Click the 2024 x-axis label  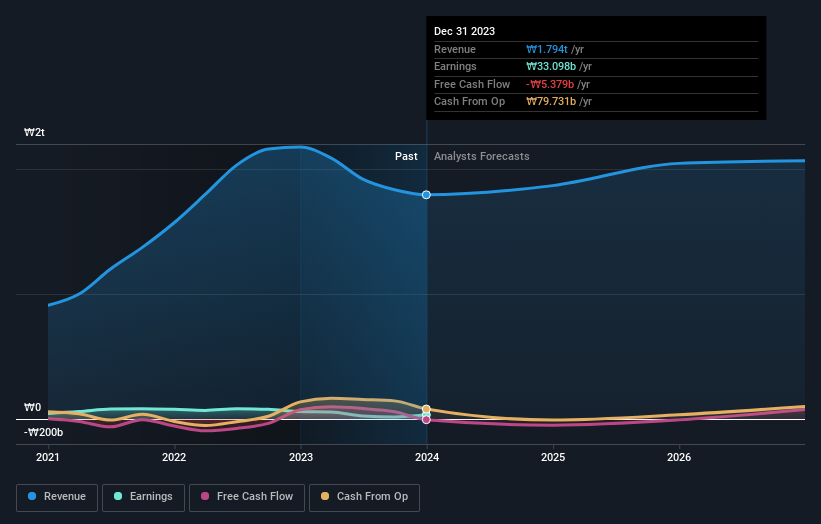point(427,457)
